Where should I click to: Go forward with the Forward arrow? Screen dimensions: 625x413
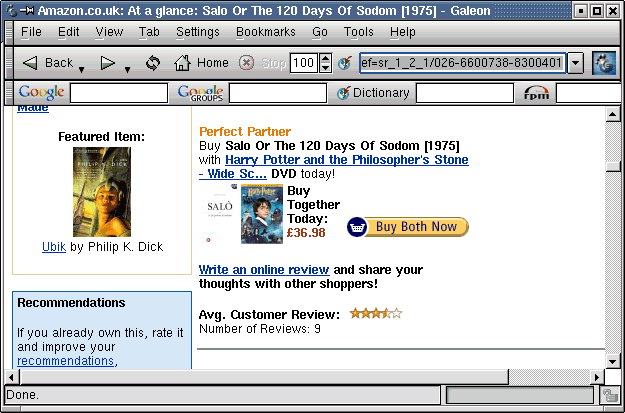pyautogui.click(x=108, y=63)
